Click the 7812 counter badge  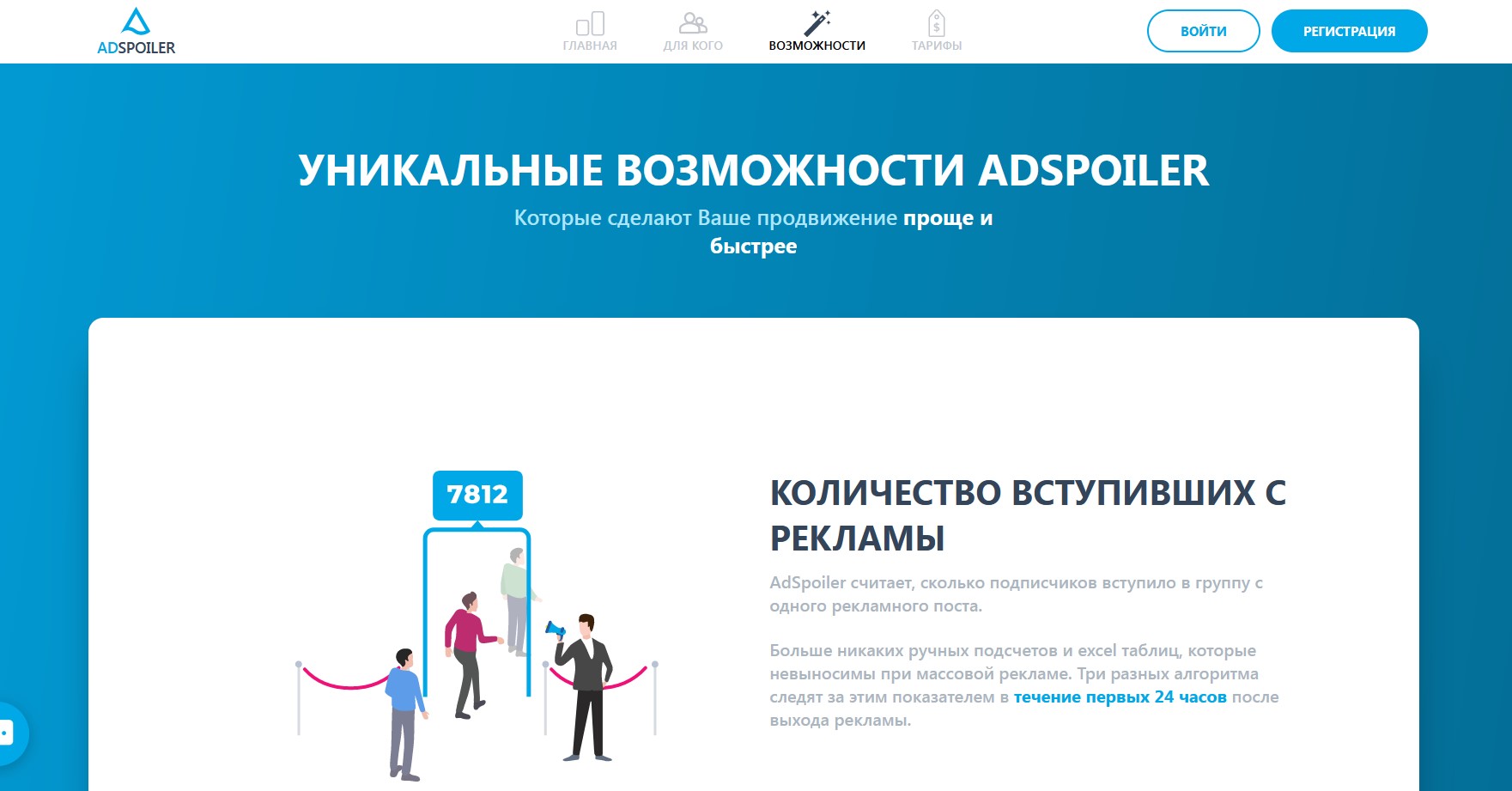pyautogui.click(x=477, y=495)
